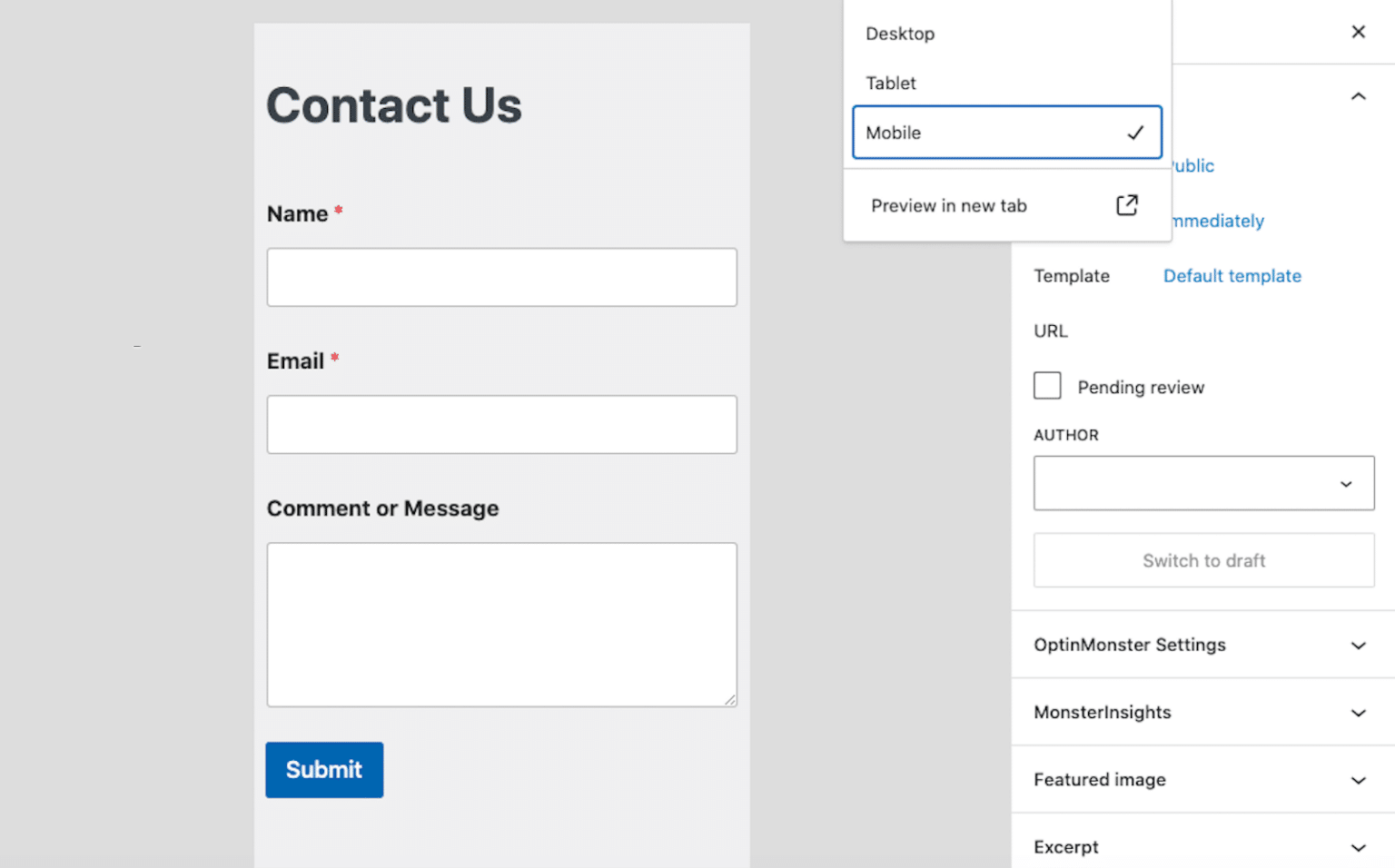
Task: Choose Preview in new tab
Action: point(949,205)
